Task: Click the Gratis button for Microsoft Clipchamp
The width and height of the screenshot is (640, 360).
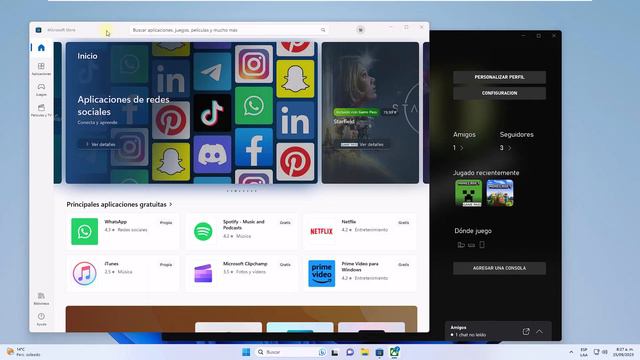Action: (x=285, y=265)
